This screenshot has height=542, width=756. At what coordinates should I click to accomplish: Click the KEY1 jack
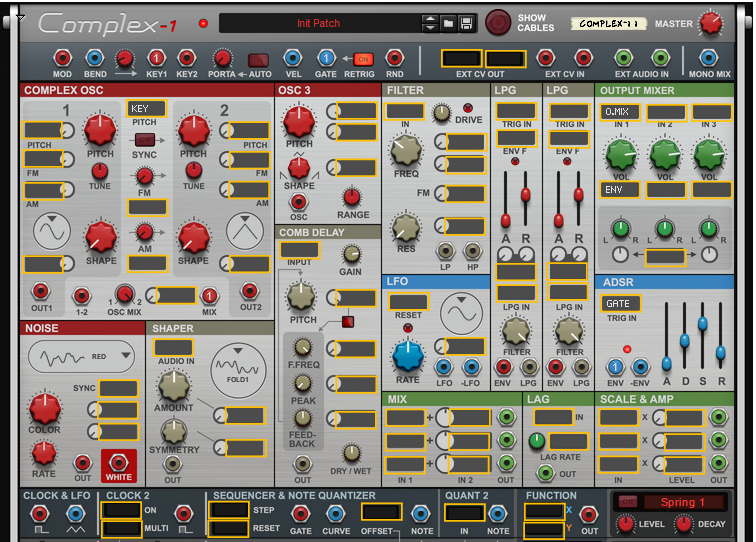point(156,58)
